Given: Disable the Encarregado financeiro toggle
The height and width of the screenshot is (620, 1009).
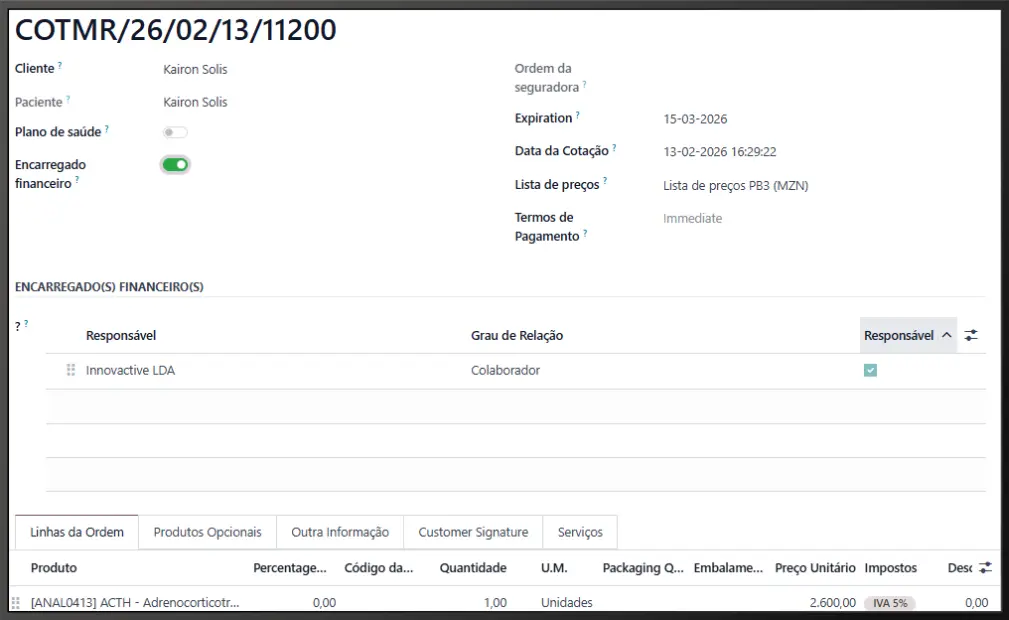Looking at the screenshot, I should point(175,165).
